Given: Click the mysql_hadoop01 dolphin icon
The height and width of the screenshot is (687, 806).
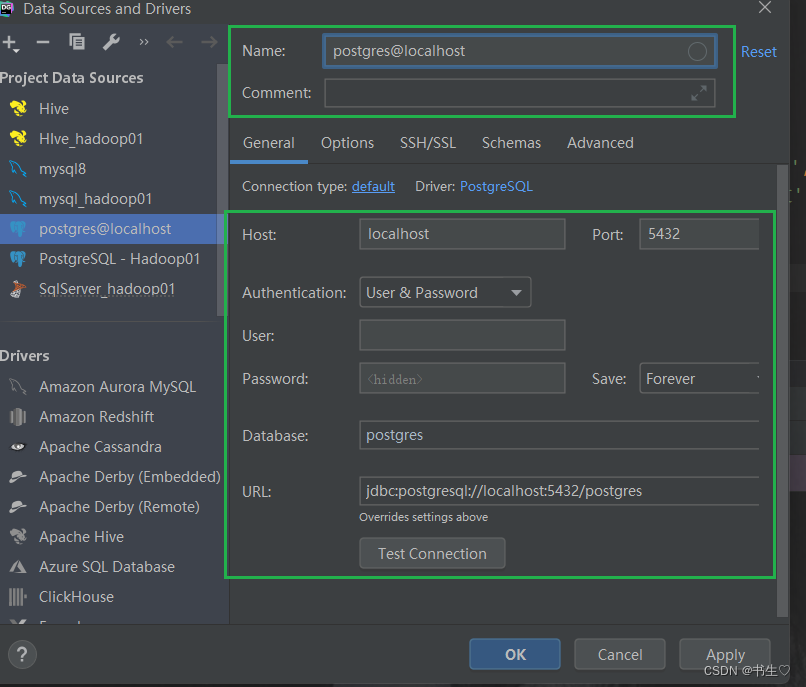Looking at the screenshot, I should point(18,198).
